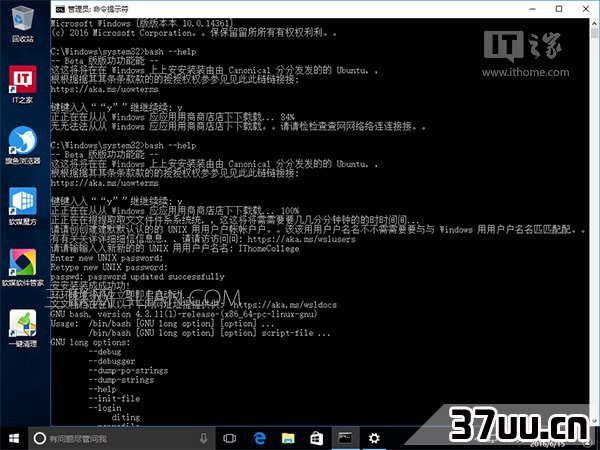Maximize the command prompt window
The width and height of the screenshot is (600, 450).
click(x=559, y=9)
